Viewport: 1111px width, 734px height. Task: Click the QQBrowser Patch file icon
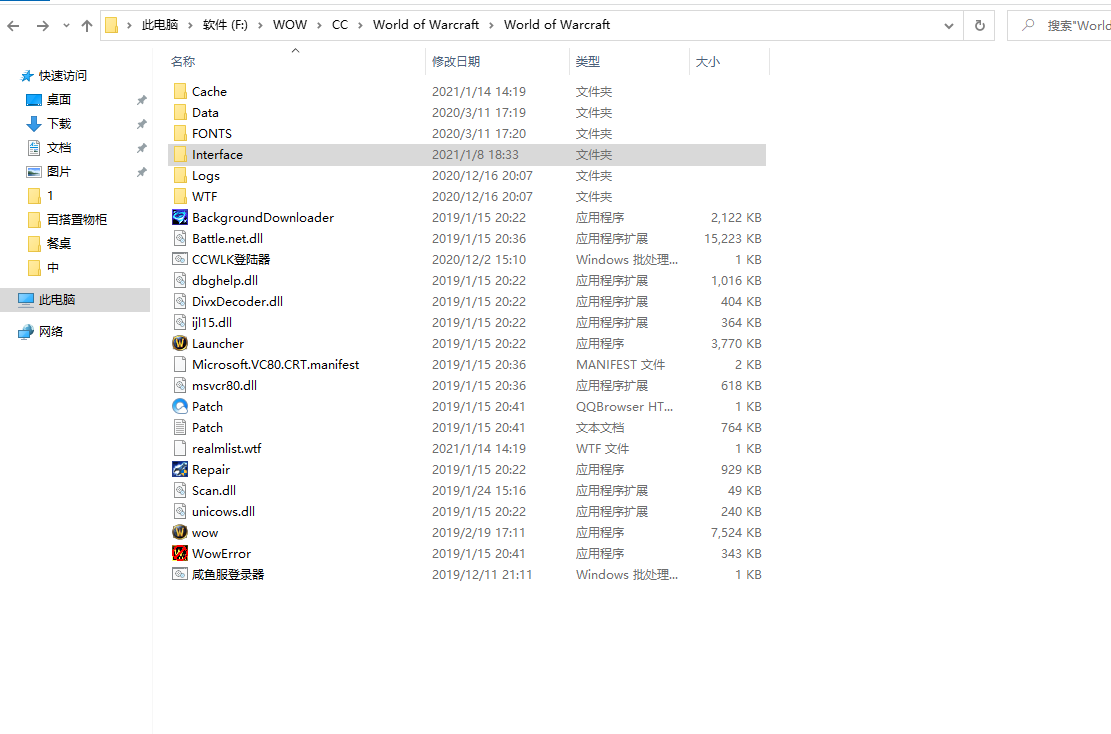180,407
